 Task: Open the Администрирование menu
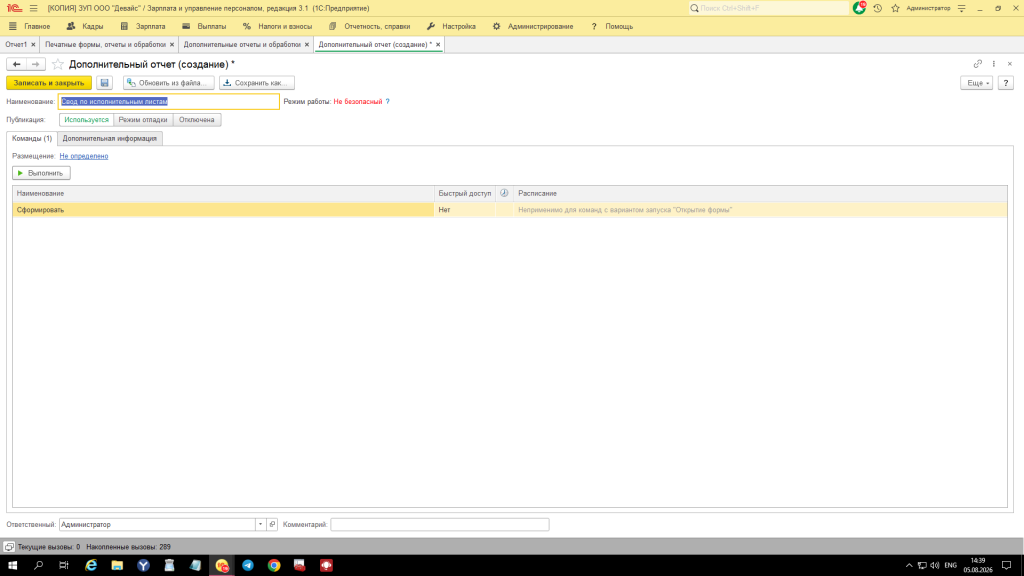click(533, 27)
